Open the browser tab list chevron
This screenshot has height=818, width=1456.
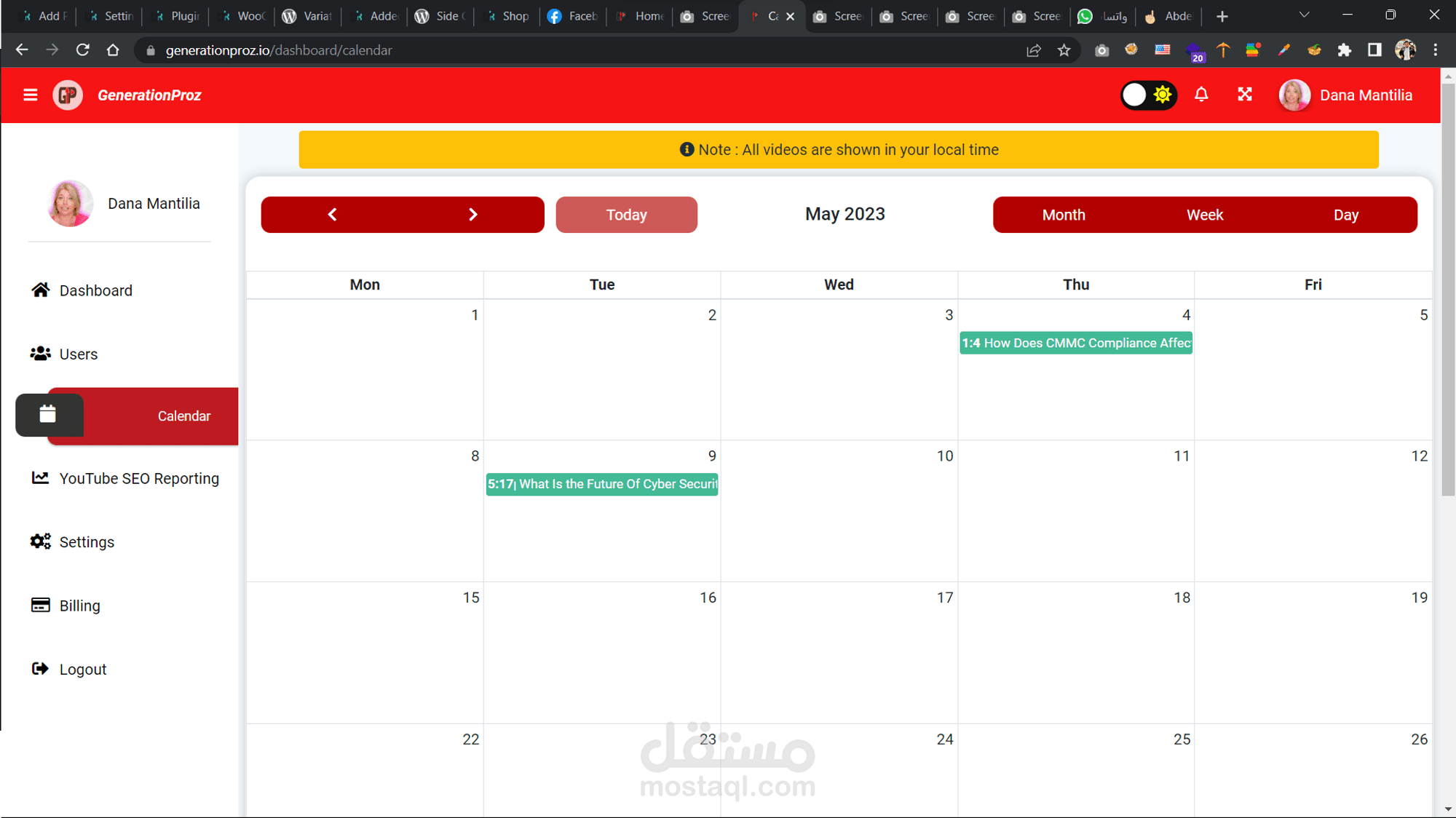coord(1304,15)
